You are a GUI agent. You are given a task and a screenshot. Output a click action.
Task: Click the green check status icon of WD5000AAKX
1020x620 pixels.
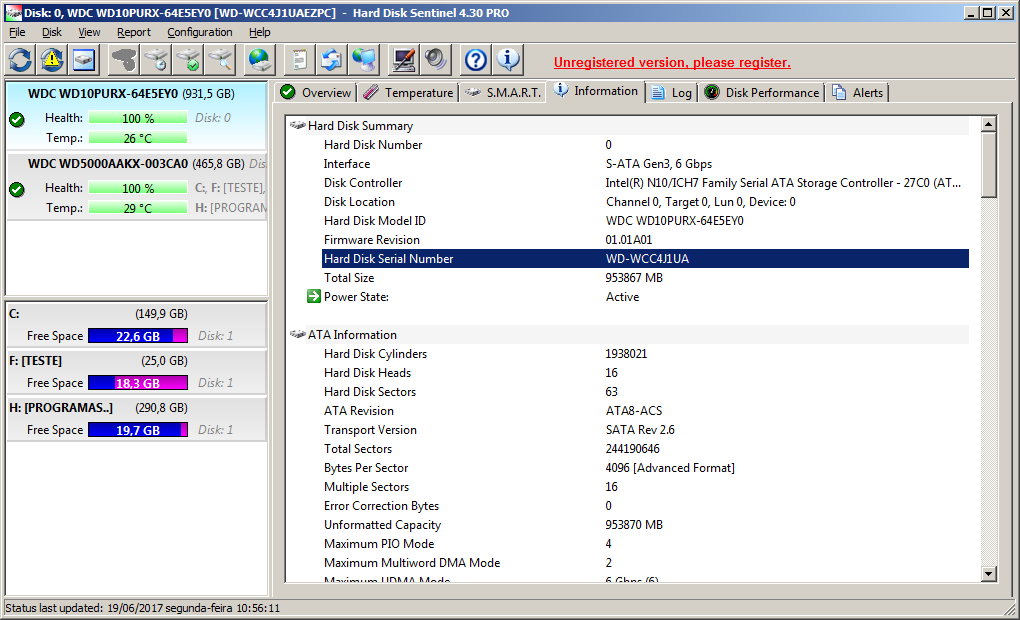click(17, 189)
